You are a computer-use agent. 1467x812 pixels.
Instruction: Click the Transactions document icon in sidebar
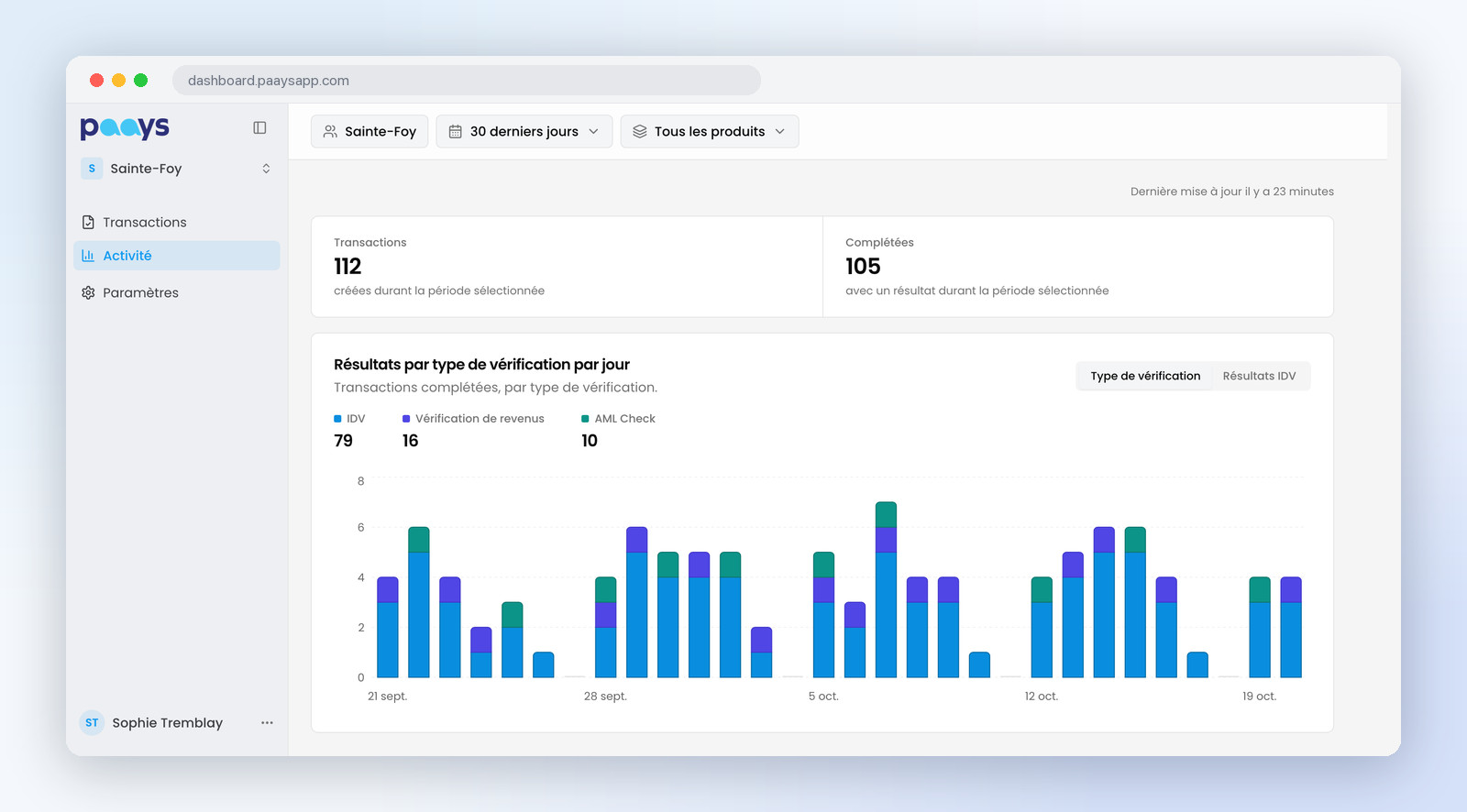pyautogui.click(x=88, y=222)
